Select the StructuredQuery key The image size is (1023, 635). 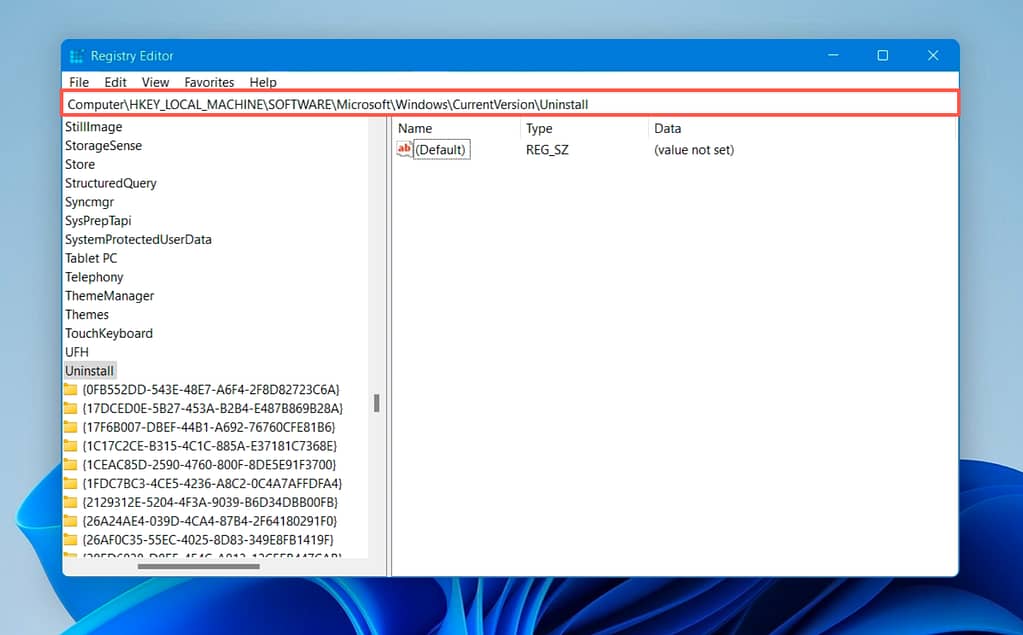tap(110, 183)
